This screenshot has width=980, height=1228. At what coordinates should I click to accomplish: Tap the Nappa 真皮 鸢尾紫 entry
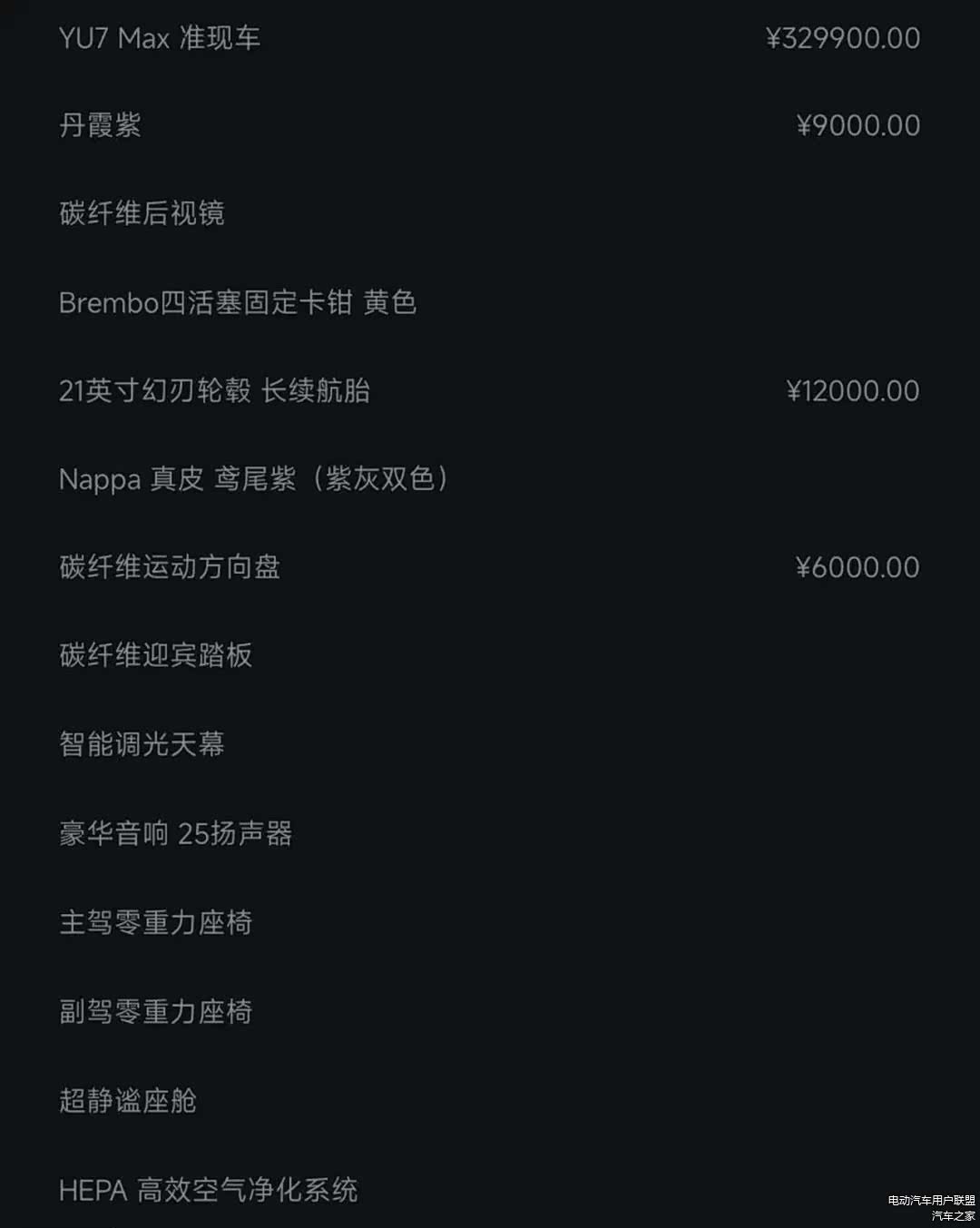tap(254, 478)
